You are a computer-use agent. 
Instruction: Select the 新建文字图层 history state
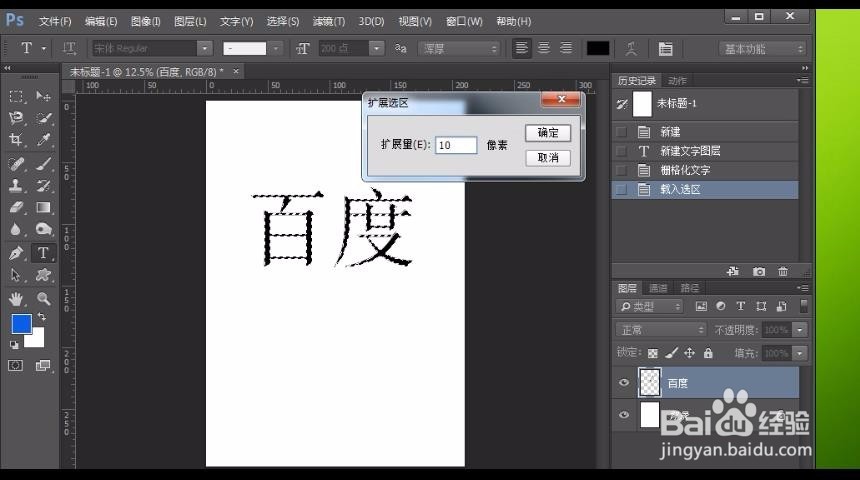[x=705, y=151]
